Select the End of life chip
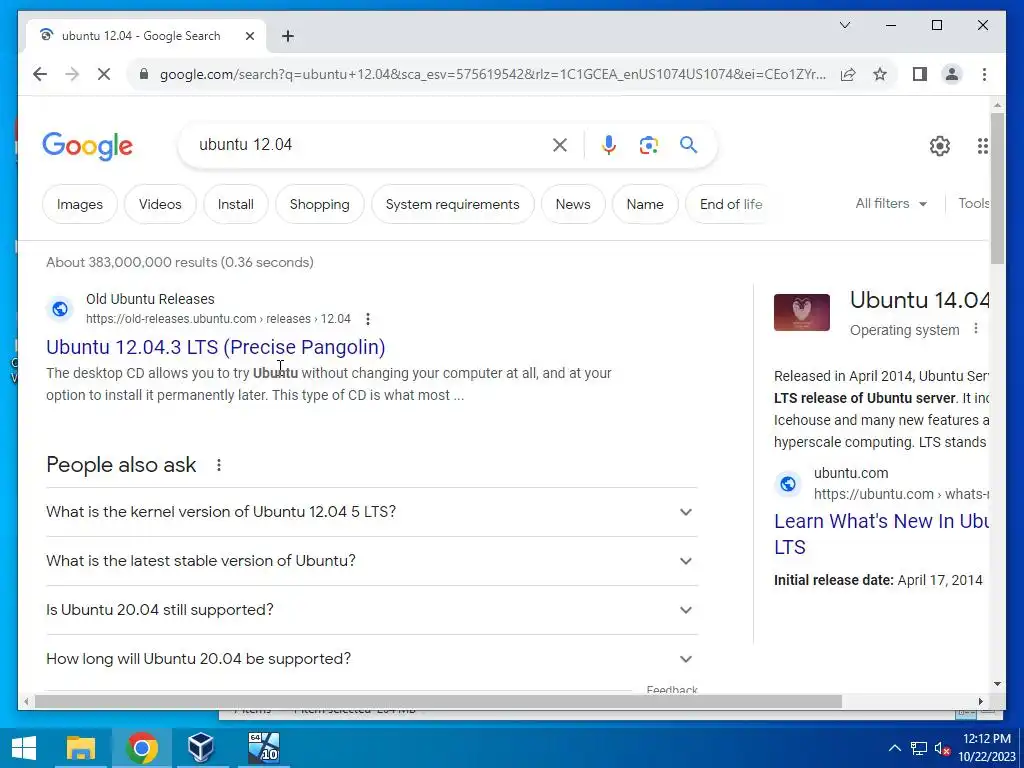The image size is (1024, 768). click(730, 204)
